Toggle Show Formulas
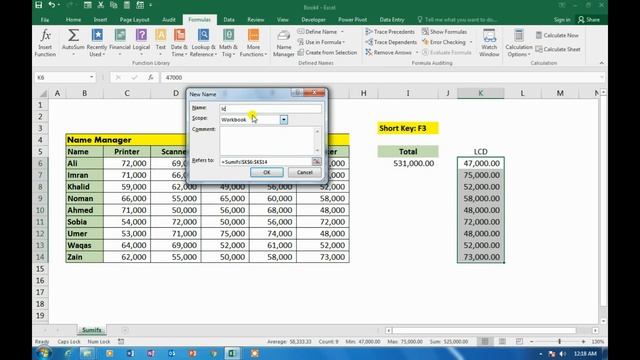640x360 pixels. [x=444, y=31]
